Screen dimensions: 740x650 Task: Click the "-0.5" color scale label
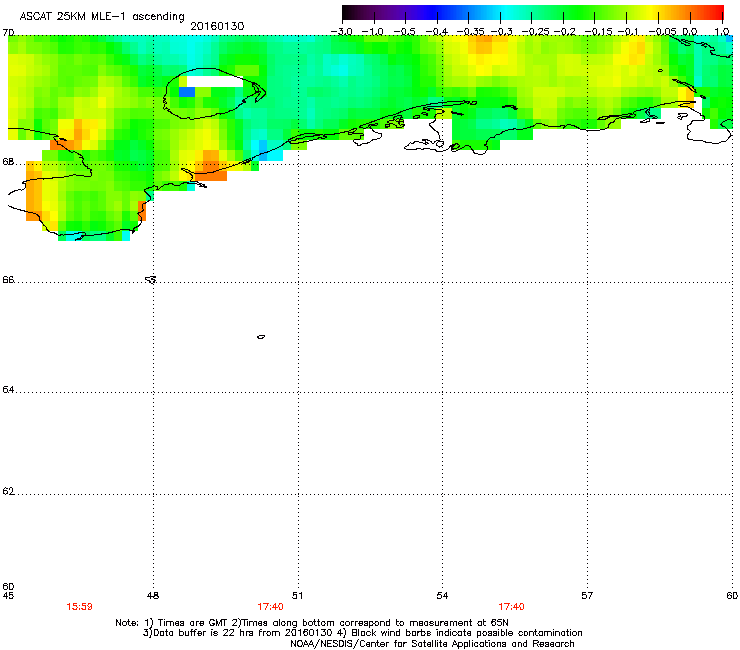(x=404, y=32)
